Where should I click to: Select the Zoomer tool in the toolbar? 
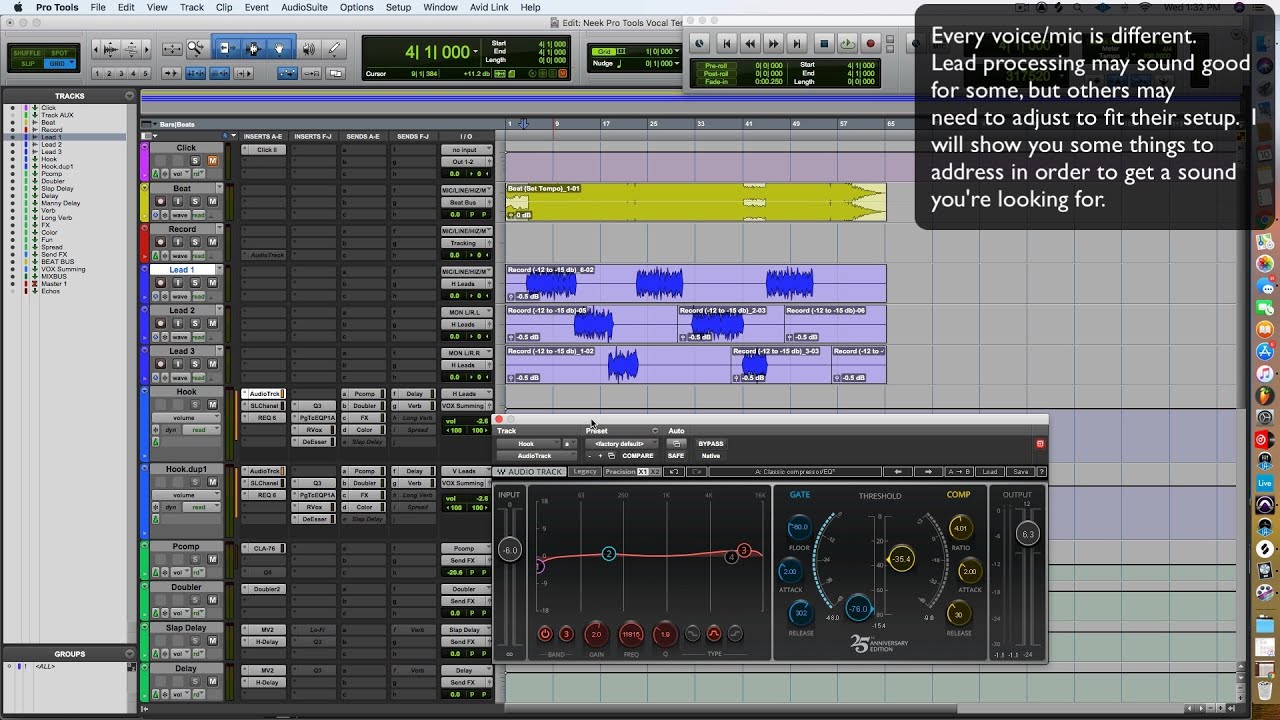(x=196, y=48)
